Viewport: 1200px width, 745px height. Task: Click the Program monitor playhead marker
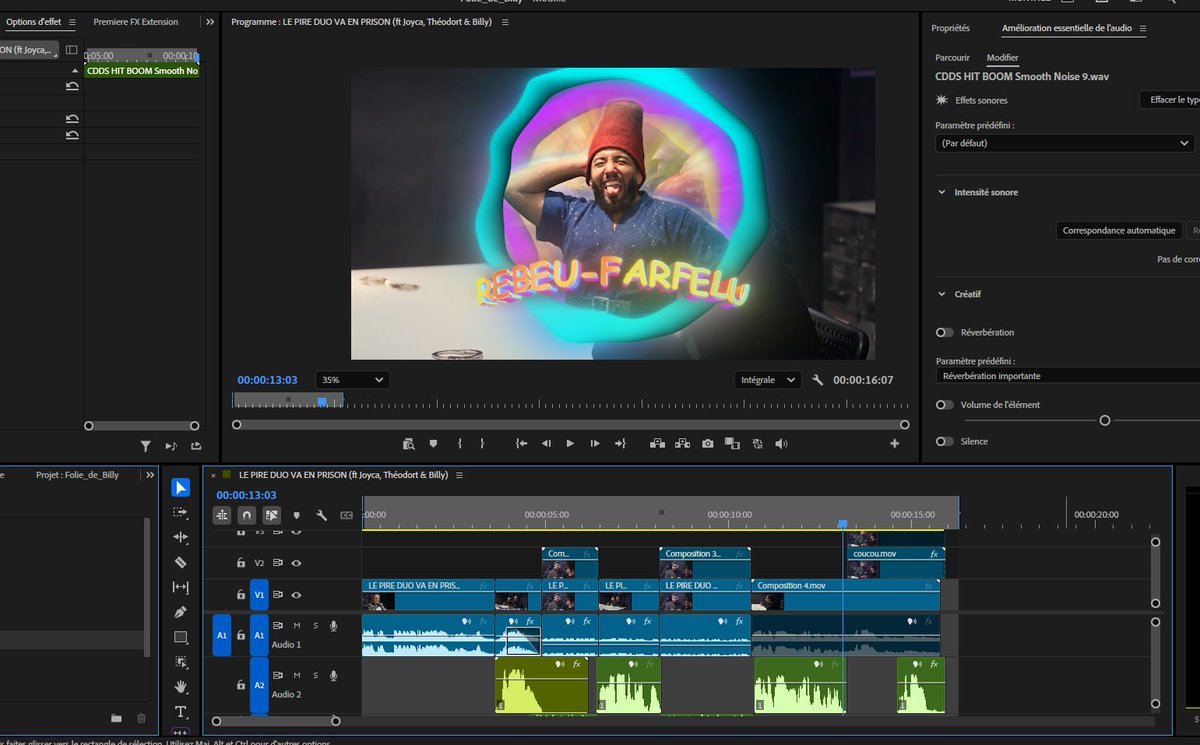[x=321, y=402]
